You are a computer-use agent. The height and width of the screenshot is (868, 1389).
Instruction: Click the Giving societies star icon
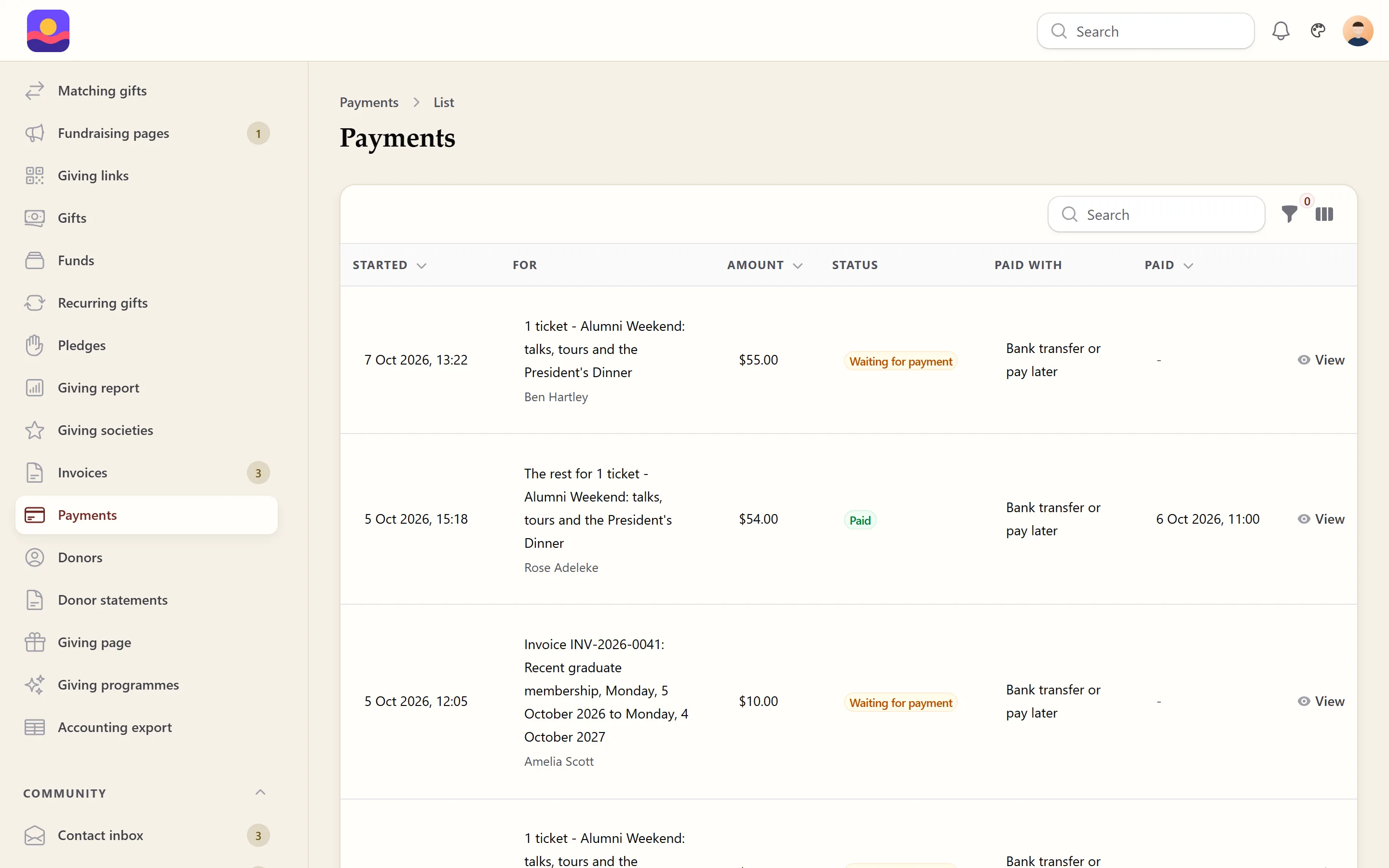34,431
